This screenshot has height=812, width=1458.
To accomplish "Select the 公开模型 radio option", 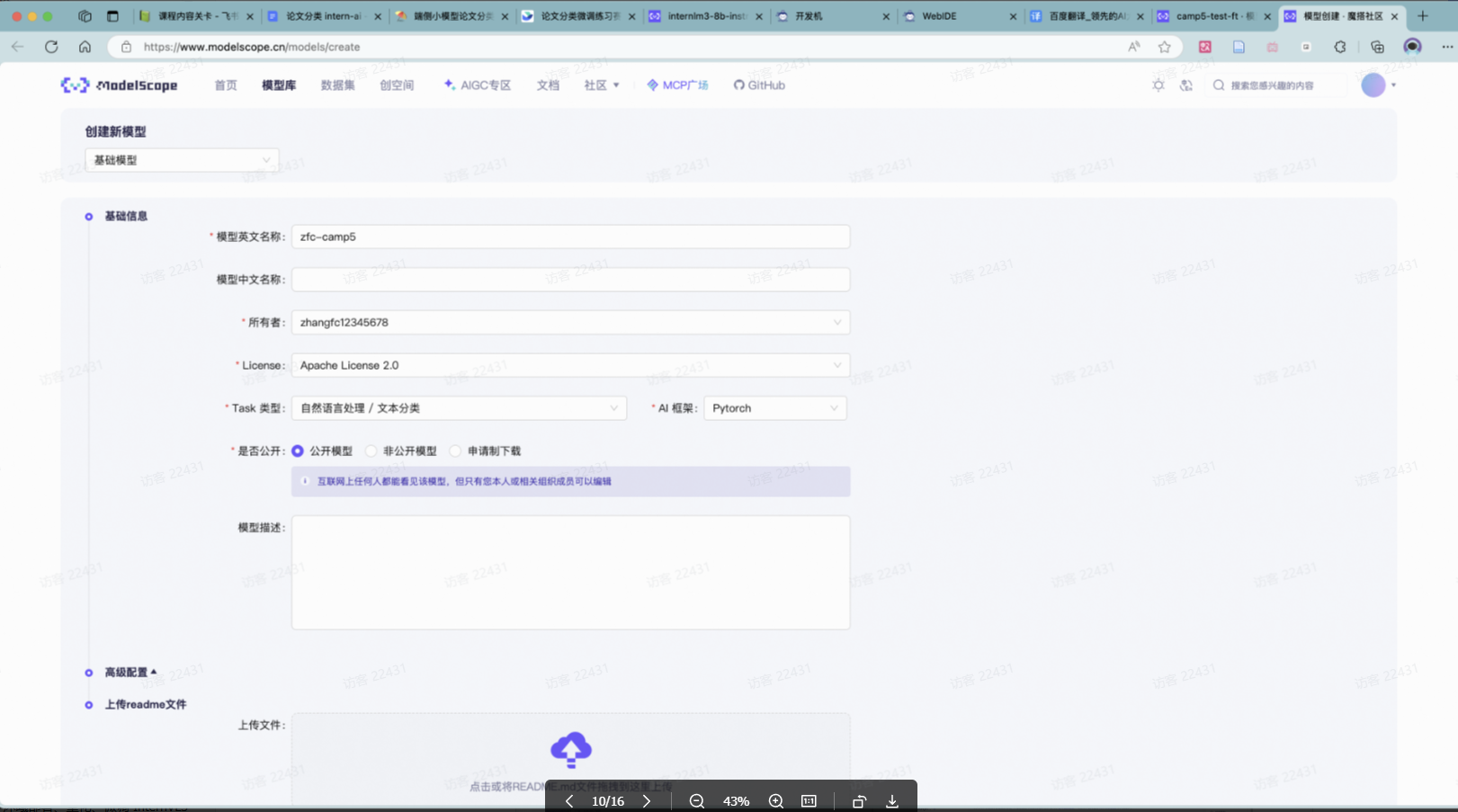I will [297, 451].
